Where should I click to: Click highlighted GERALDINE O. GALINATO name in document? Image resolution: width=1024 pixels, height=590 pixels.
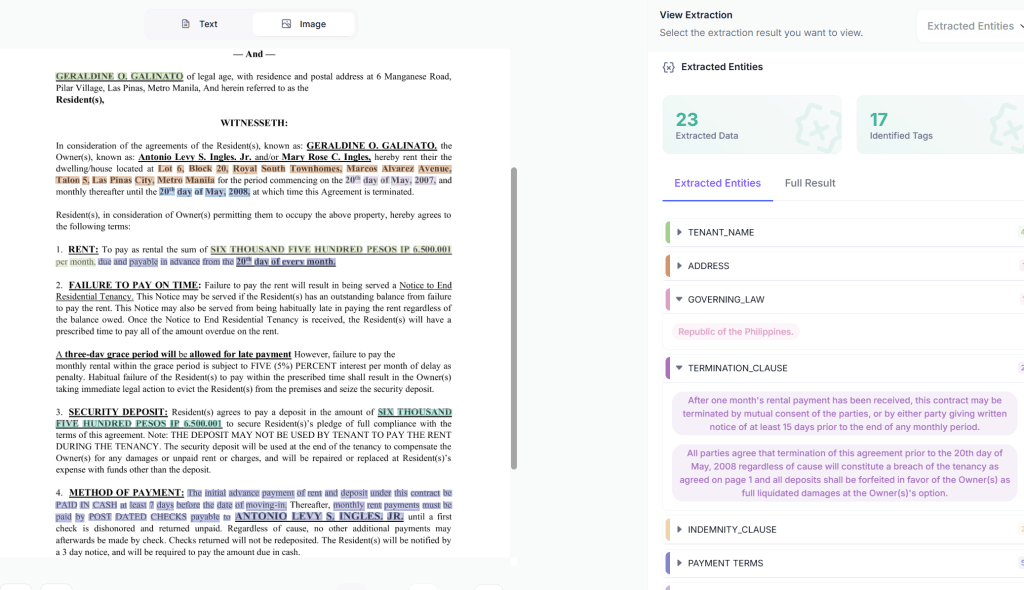point(119,76)
